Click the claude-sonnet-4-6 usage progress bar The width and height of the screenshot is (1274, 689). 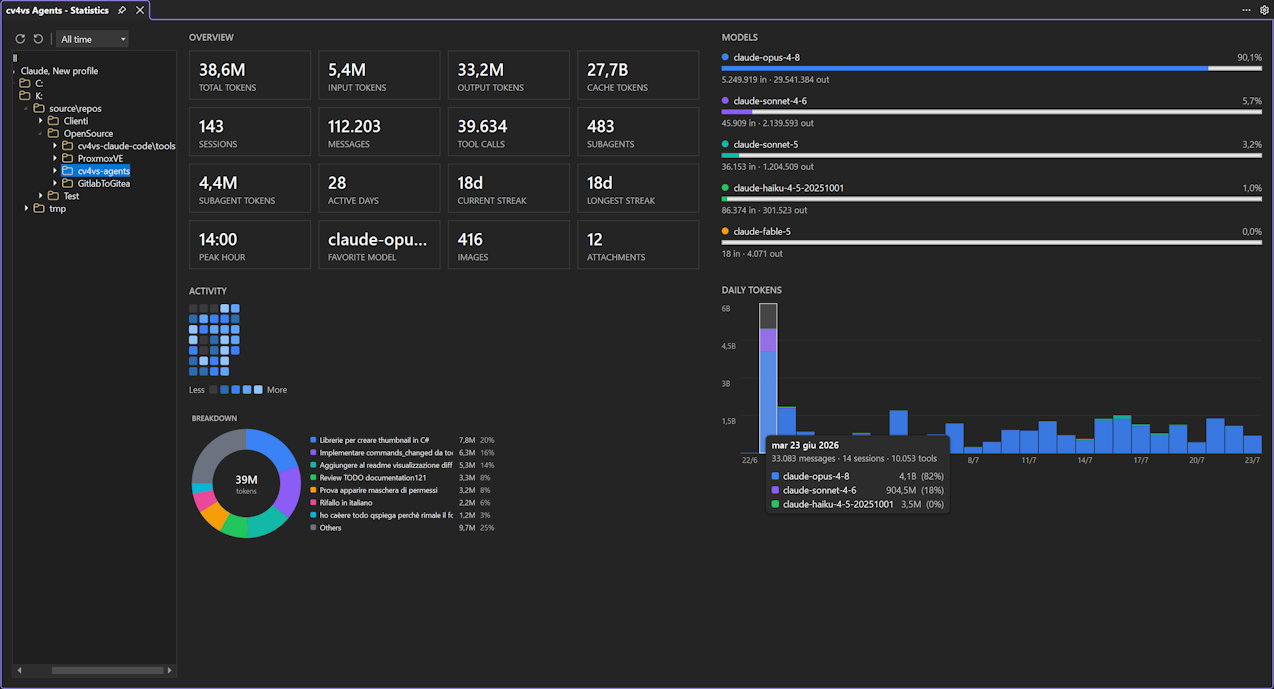point(992,112)
